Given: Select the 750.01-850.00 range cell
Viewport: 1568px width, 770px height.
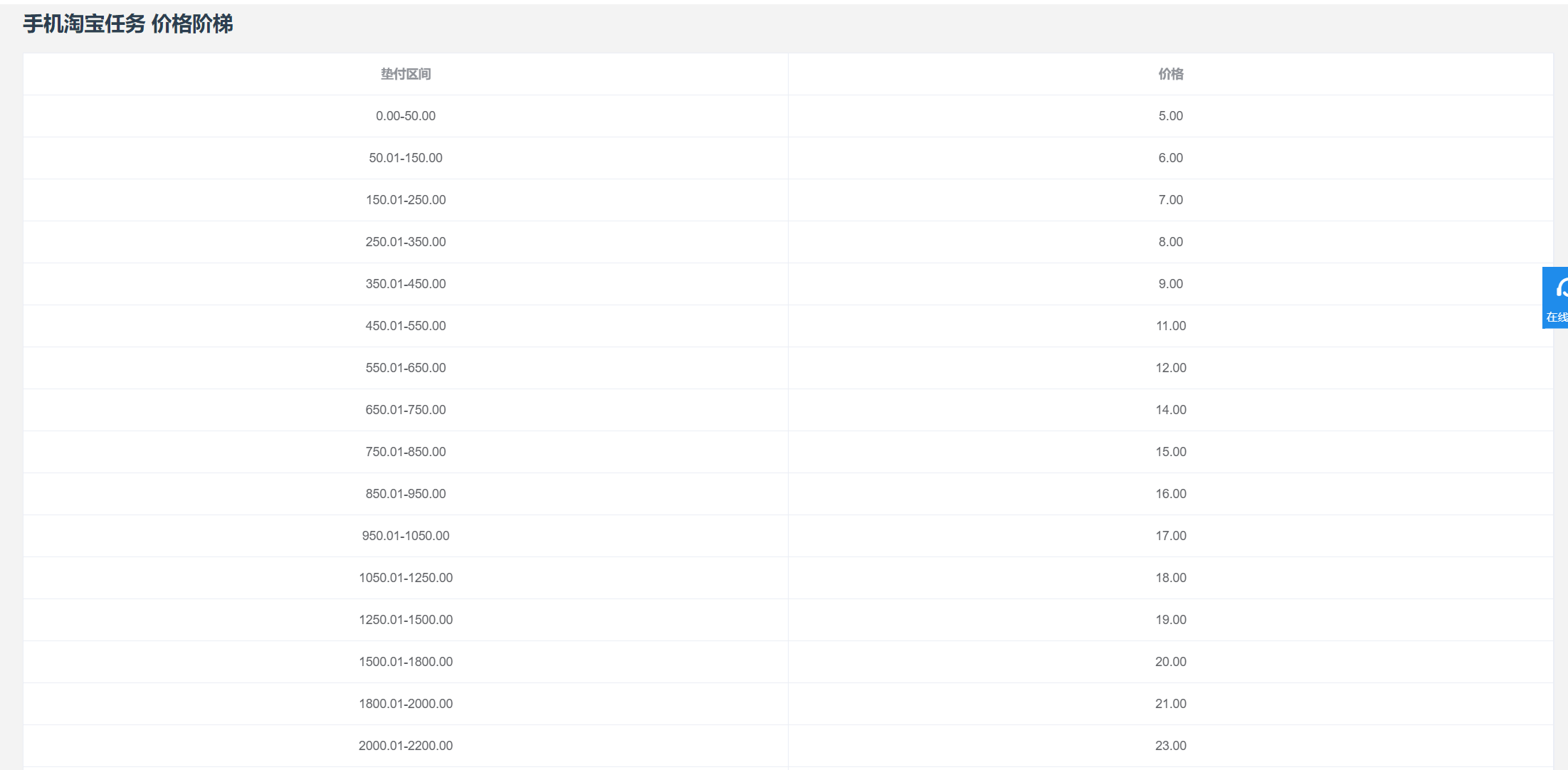Looking at the screenshot, I should coord(406,452).
